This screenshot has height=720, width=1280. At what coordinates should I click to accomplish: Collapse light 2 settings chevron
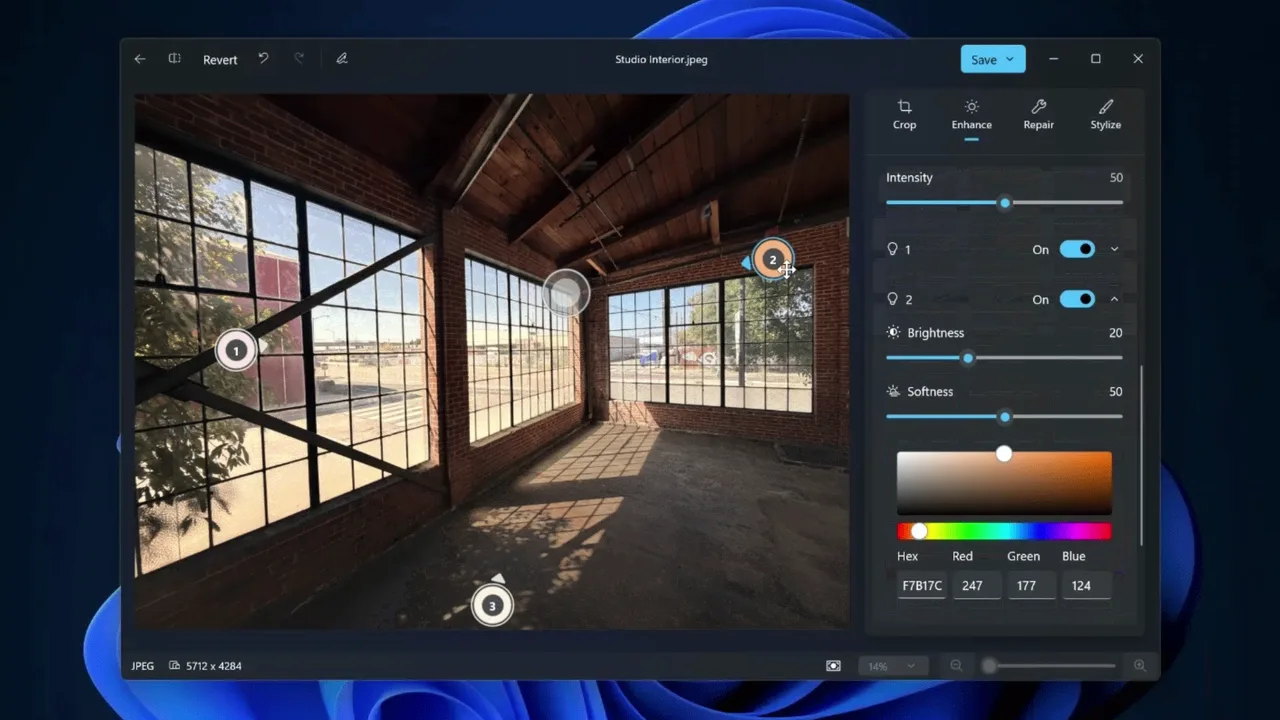[x=1114, y=299]
